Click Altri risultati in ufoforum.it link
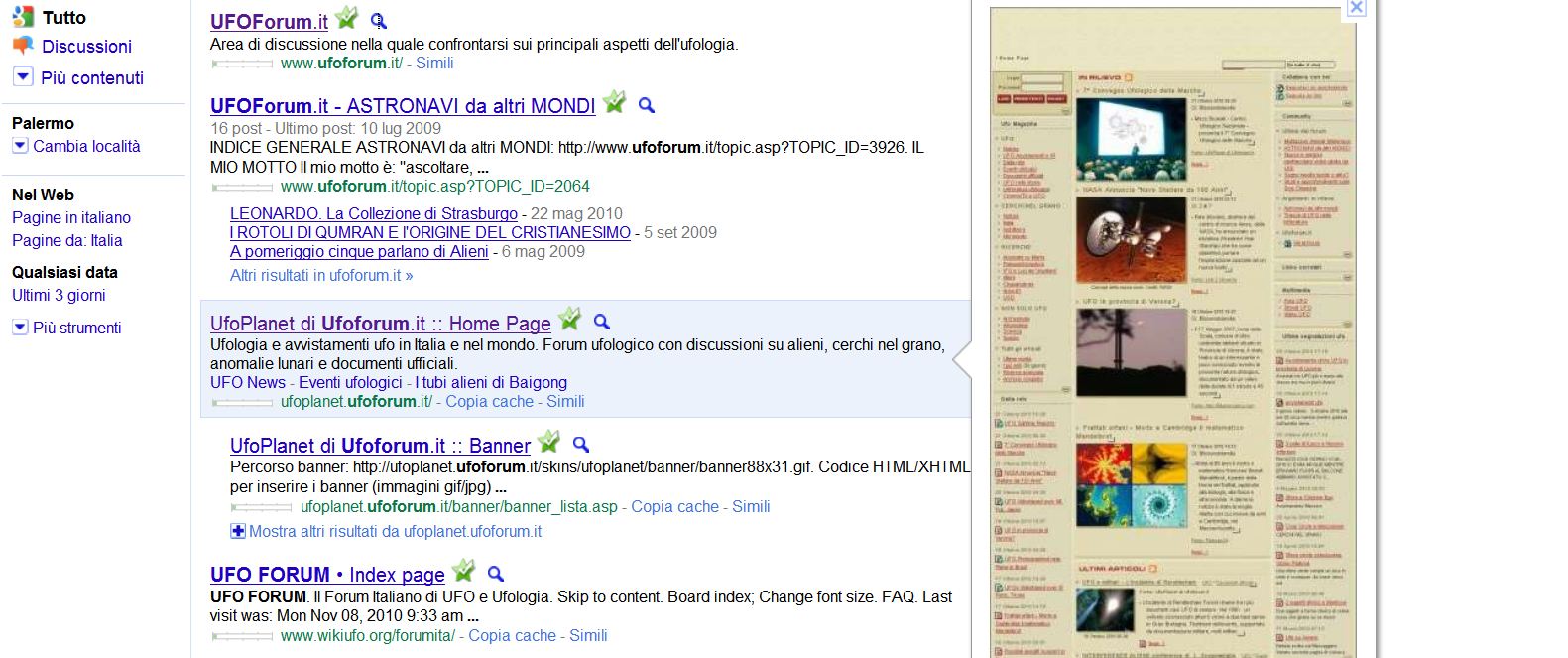Viewport: 1568px width, 658px height. pos(321,275)
